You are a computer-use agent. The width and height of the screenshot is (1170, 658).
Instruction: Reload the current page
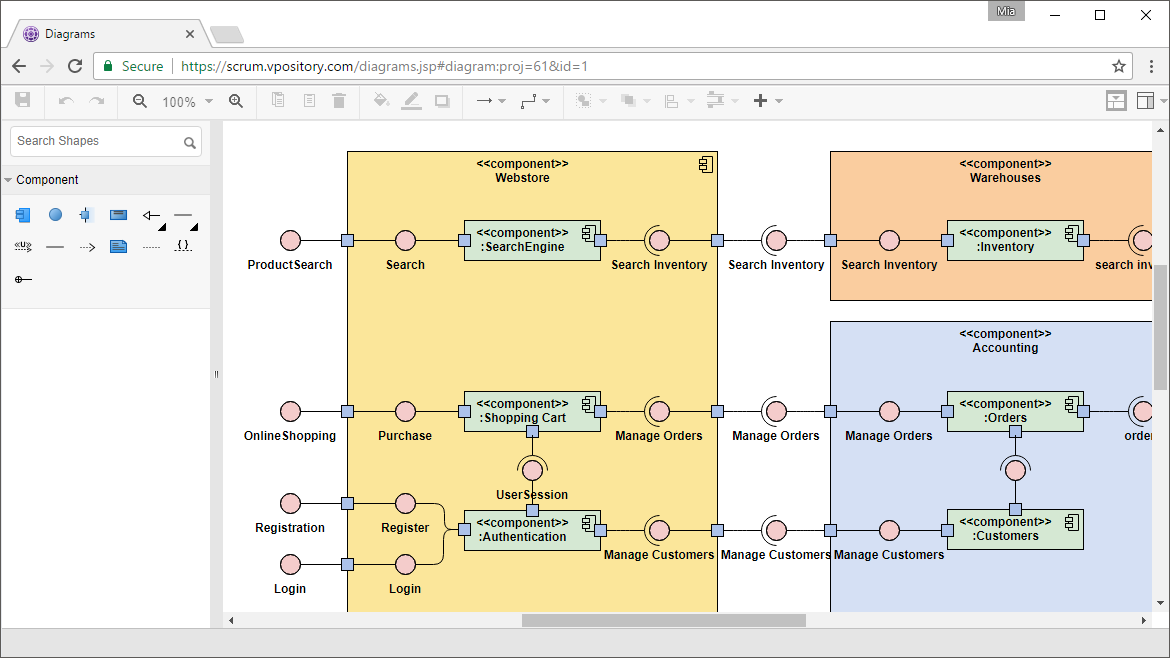click(x=75, y=66)
